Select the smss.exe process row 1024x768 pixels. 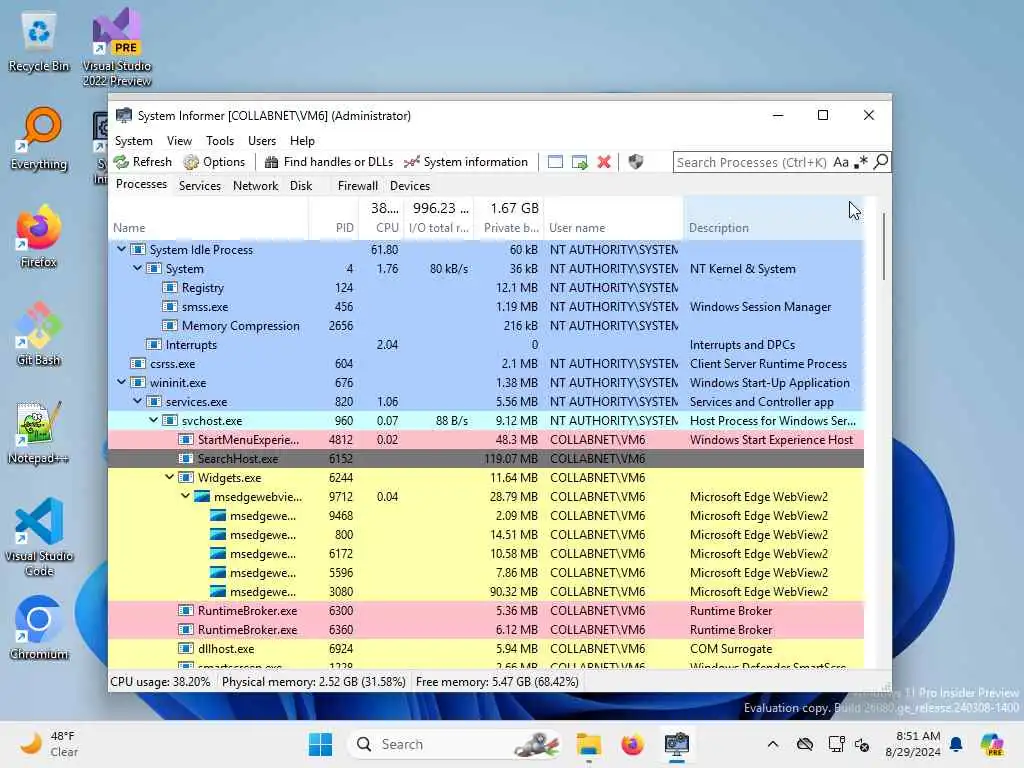(486, 307)
